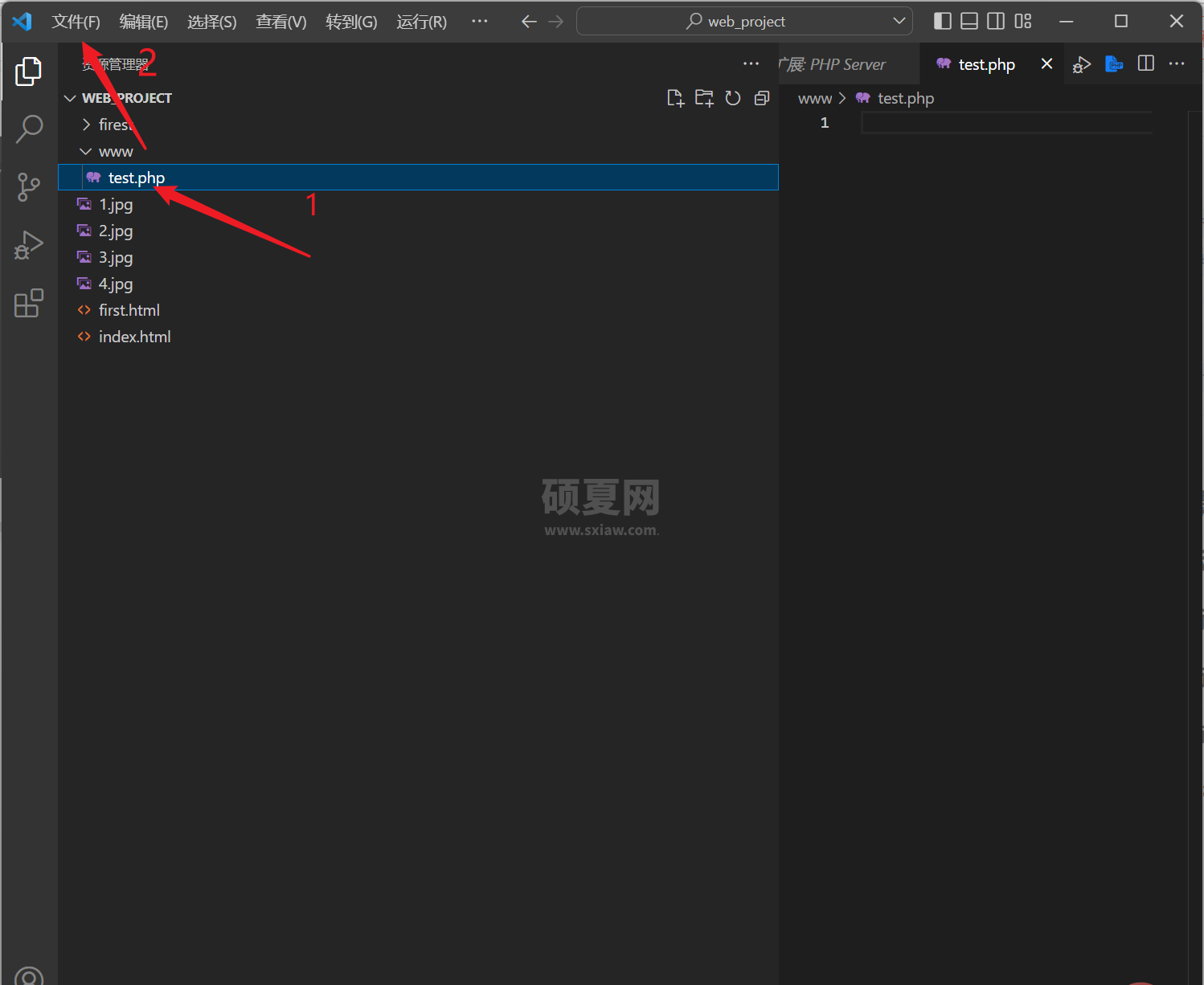Screen dimensions: 1204x985
Task: Open the Explorer view in activity bar
Action: point(29,72)
